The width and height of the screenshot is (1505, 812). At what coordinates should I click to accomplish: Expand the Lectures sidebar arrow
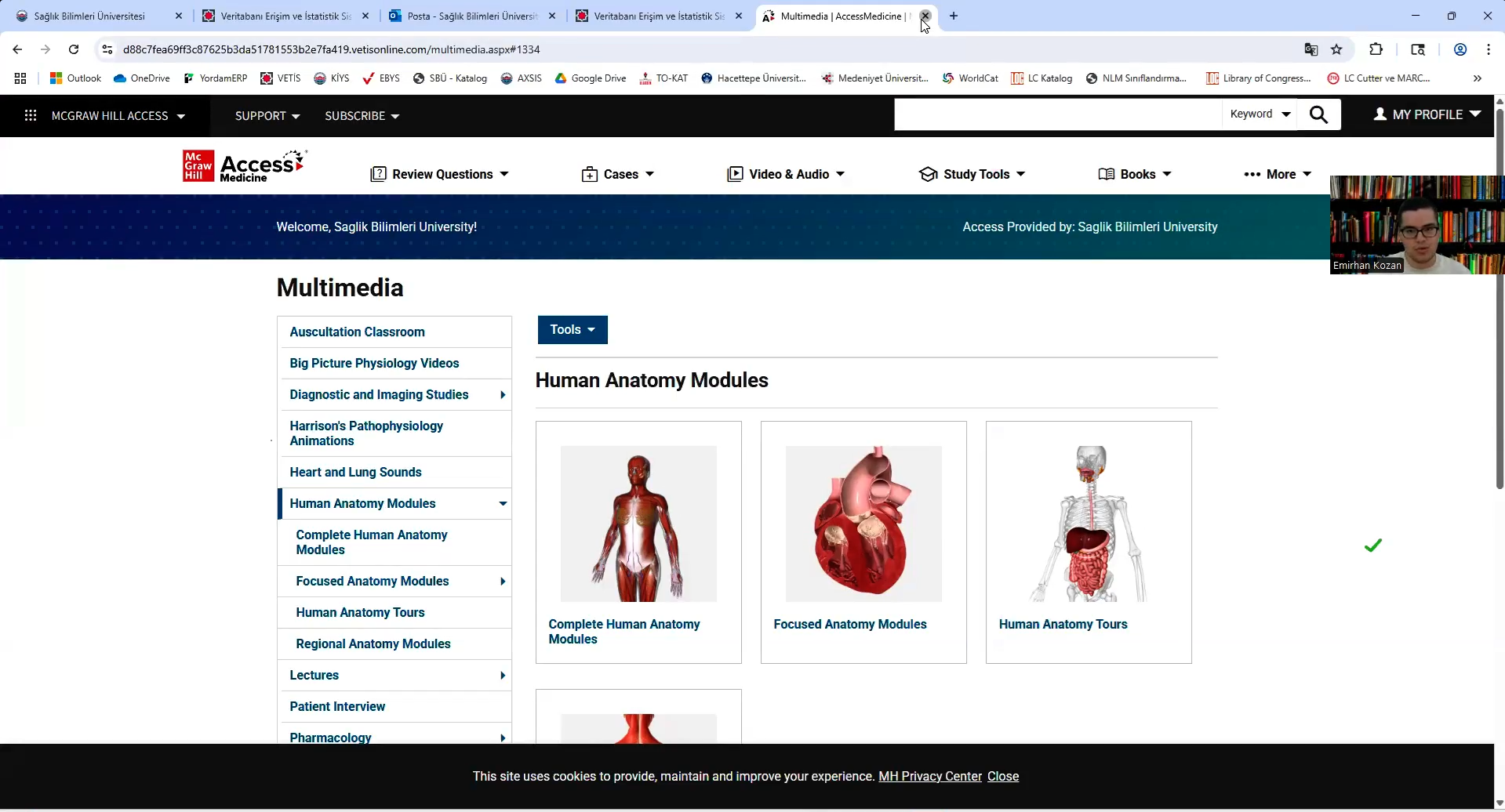(503, 676)
